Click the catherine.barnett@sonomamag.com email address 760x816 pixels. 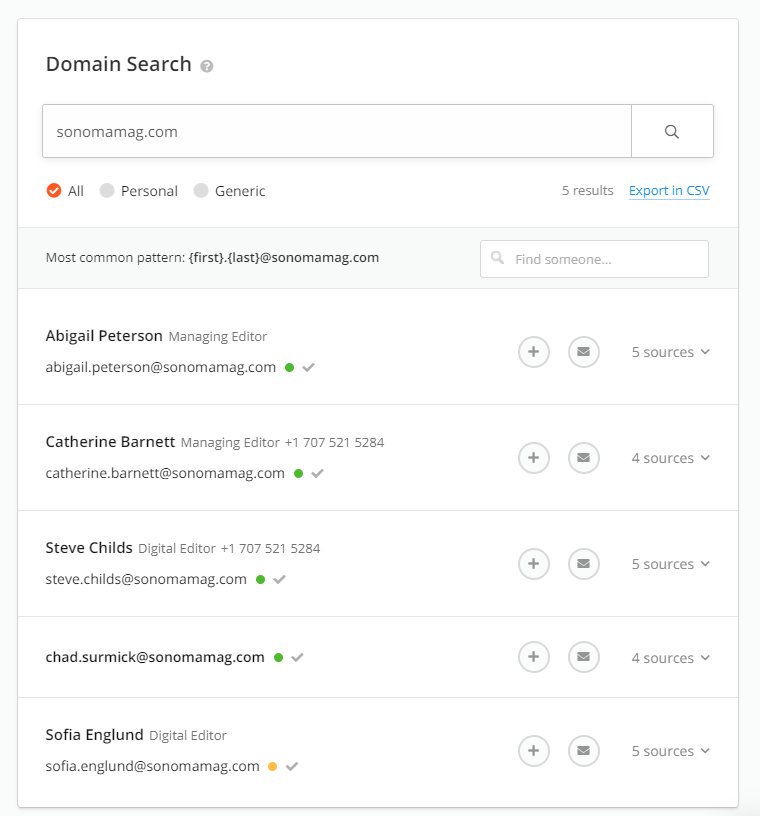coord(165,474)
